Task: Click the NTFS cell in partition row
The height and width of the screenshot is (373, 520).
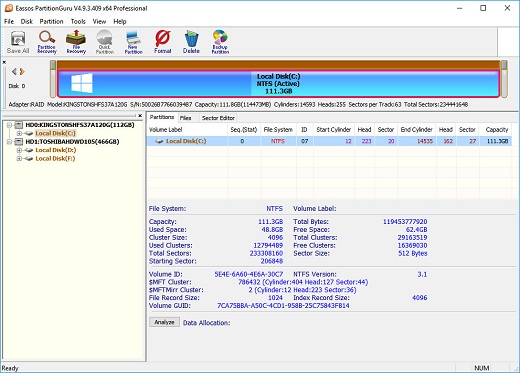Action: point(278,141)
